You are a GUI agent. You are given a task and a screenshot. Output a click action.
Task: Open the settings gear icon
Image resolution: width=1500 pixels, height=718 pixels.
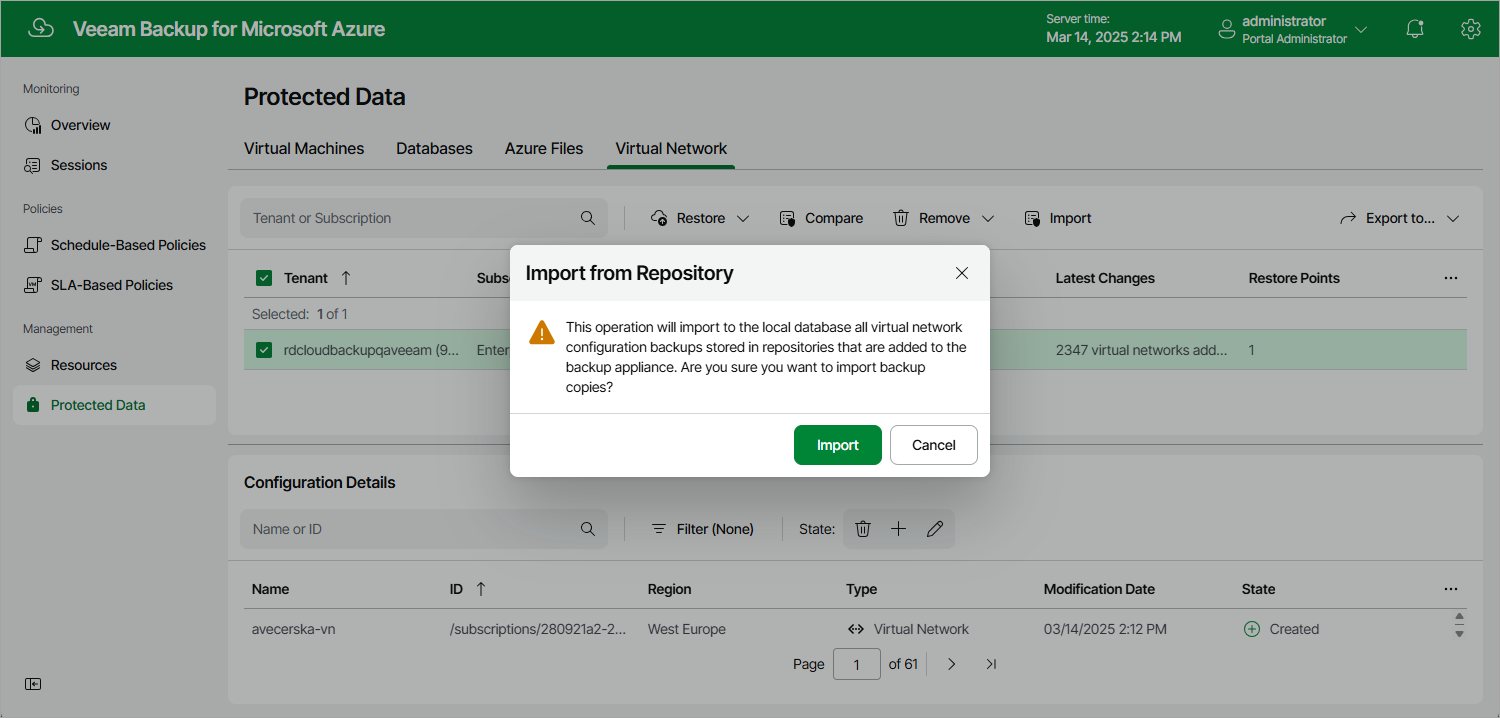coord(1470,29)
